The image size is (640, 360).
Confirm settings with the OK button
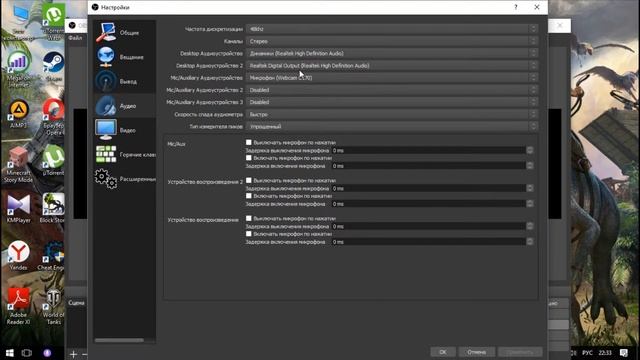pos(443,352)
